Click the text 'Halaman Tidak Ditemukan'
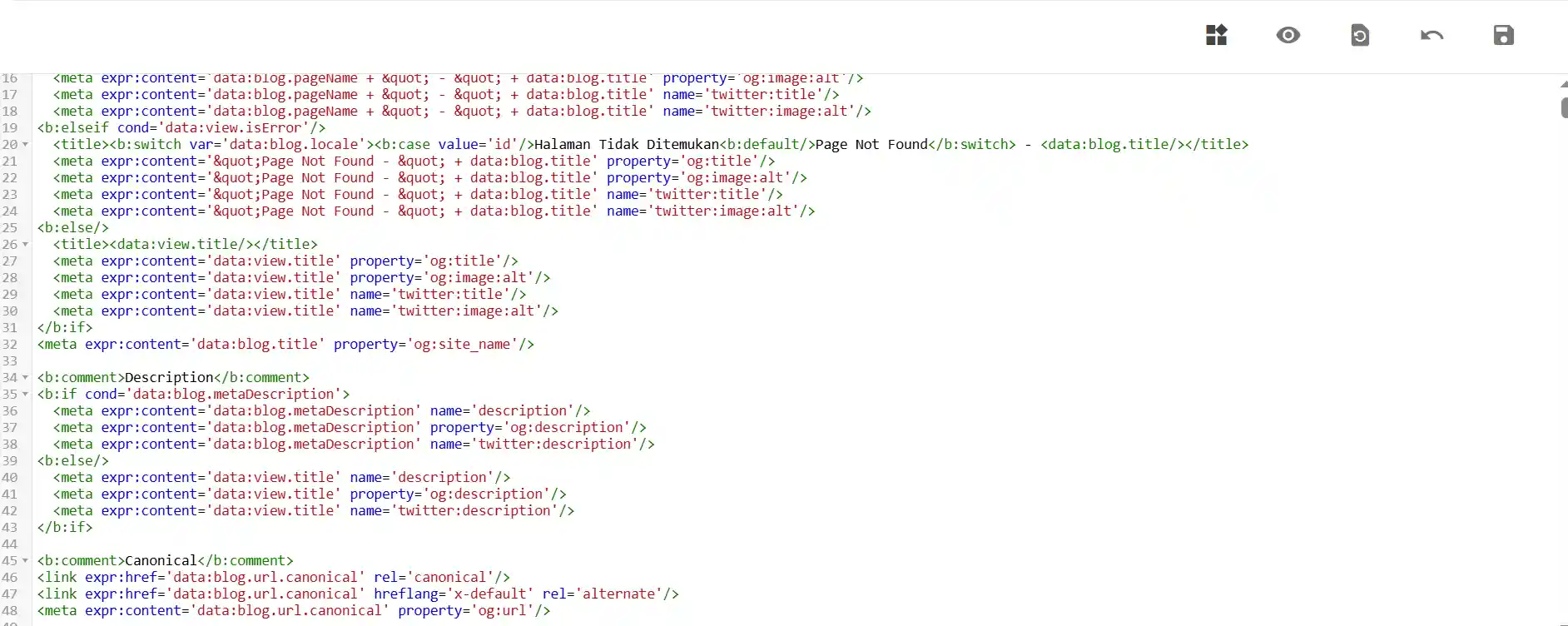The width and height of the screenshot is (1568, 626). click(626, 145)
